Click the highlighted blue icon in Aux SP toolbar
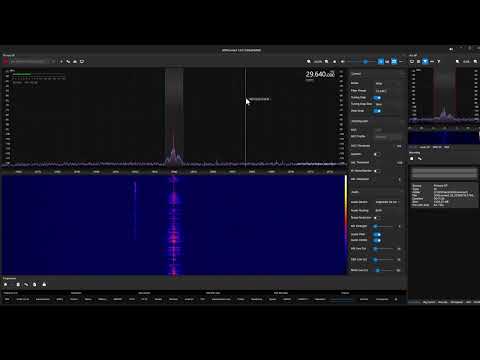Screen dimensions: 480x360 pyautogui.click(x=425, y=62)
